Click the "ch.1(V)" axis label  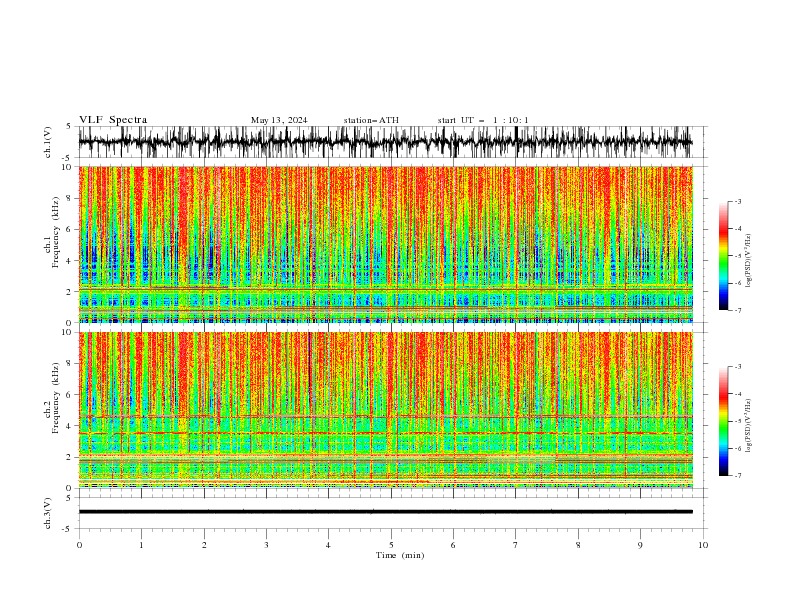click(48, 142)
